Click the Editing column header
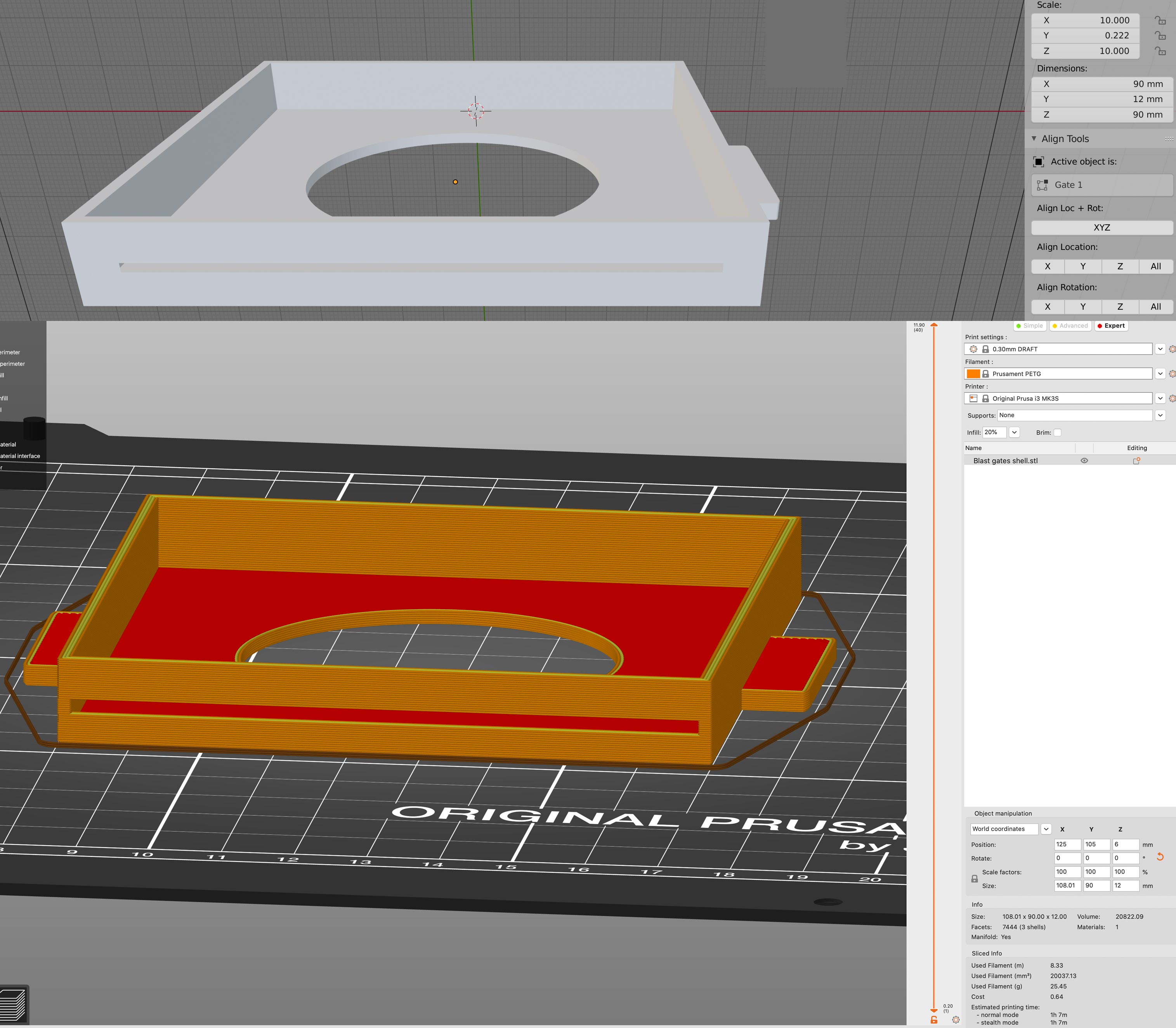Image resolution: width=1176 pixels, height=1028 pixels. (1137, 448)
